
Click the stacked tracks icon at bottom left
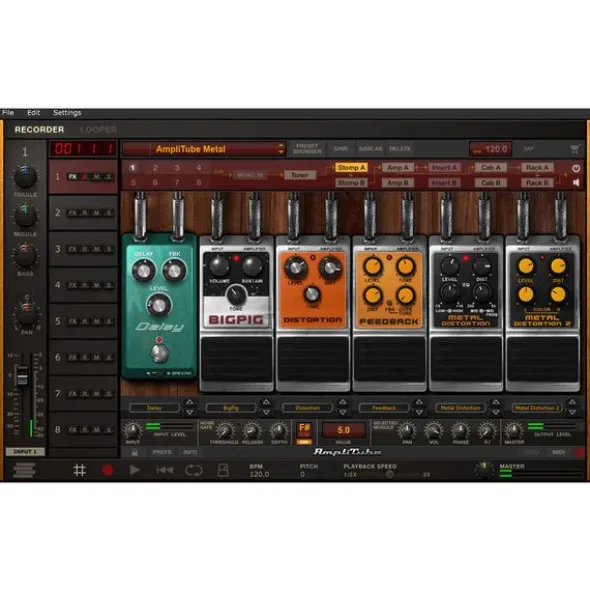click(25, 470)
